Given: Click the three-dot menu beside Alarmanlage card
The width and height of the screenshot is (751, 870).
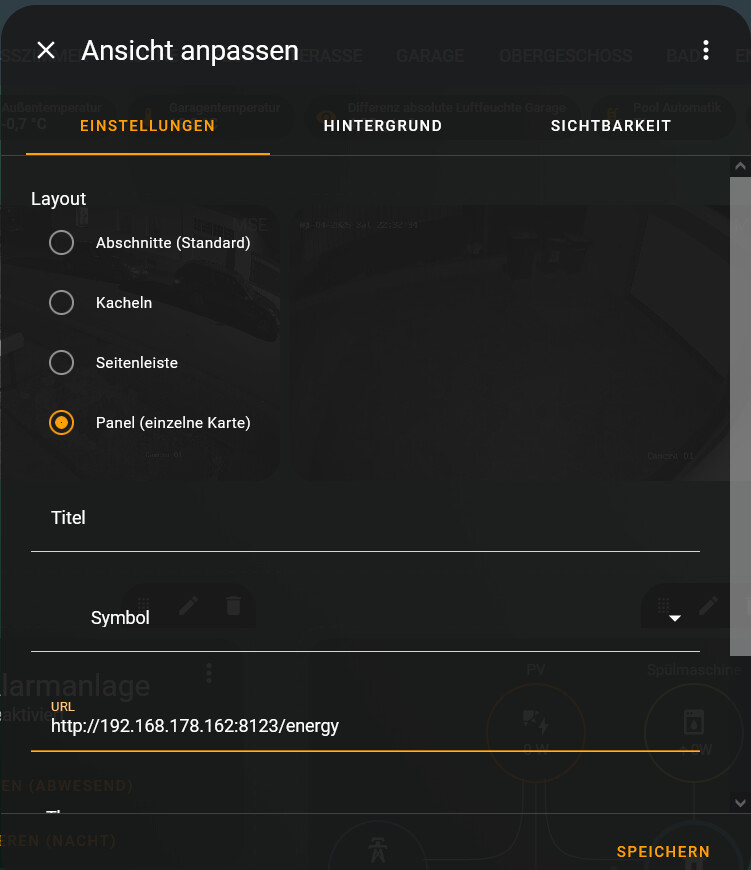Looking at the screenshot, I should click(209, 671).
